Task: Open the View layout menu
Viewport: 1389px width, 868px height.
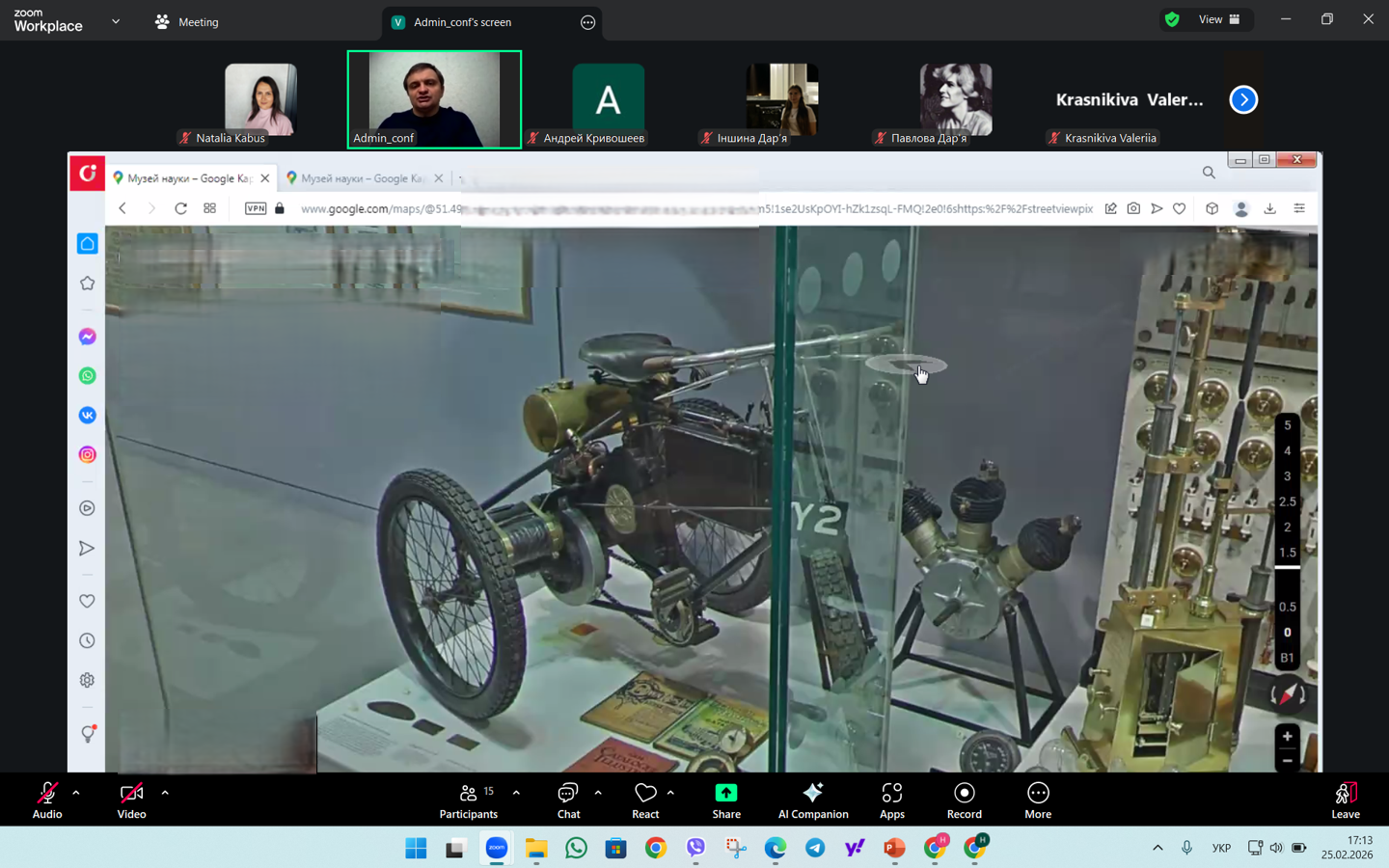Action: coord(1219,19)
